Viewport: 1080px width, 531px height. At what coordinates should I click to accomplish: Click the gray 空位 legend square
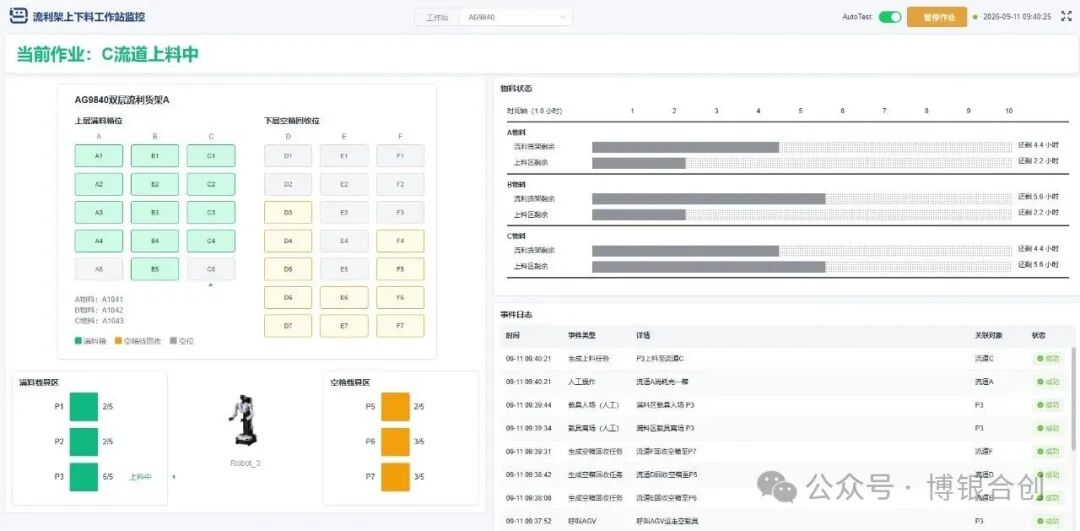tap(173, 341)
